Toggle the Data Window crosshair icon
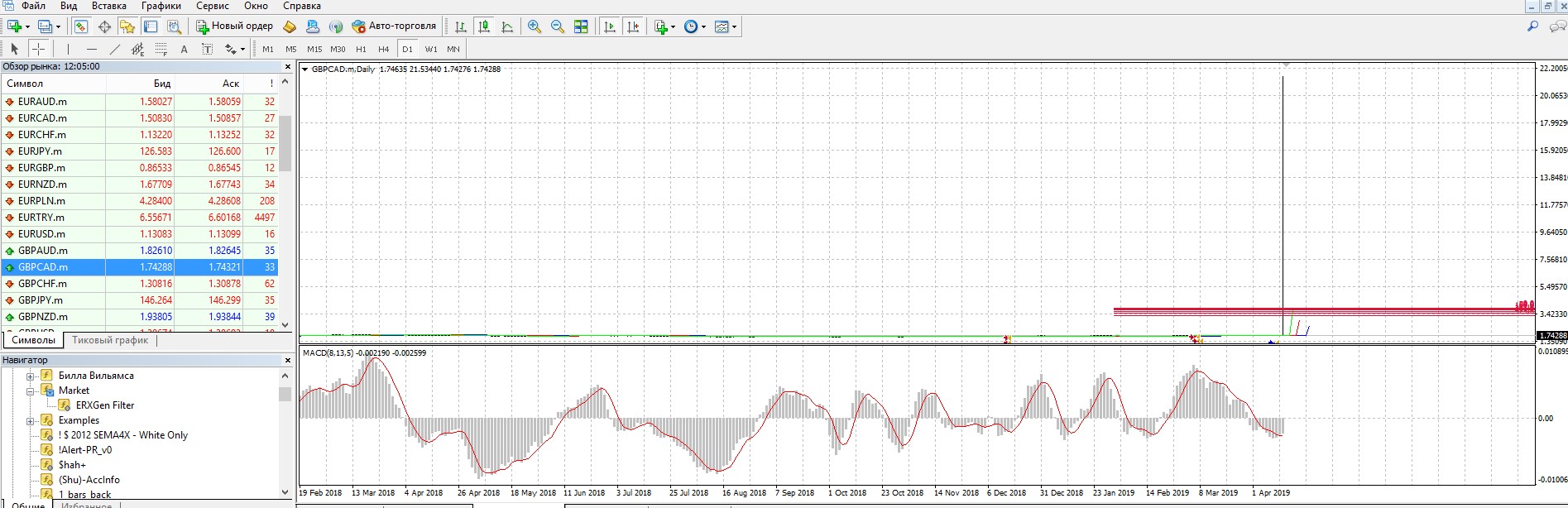 pyautogui.click(x=104, y=26)
